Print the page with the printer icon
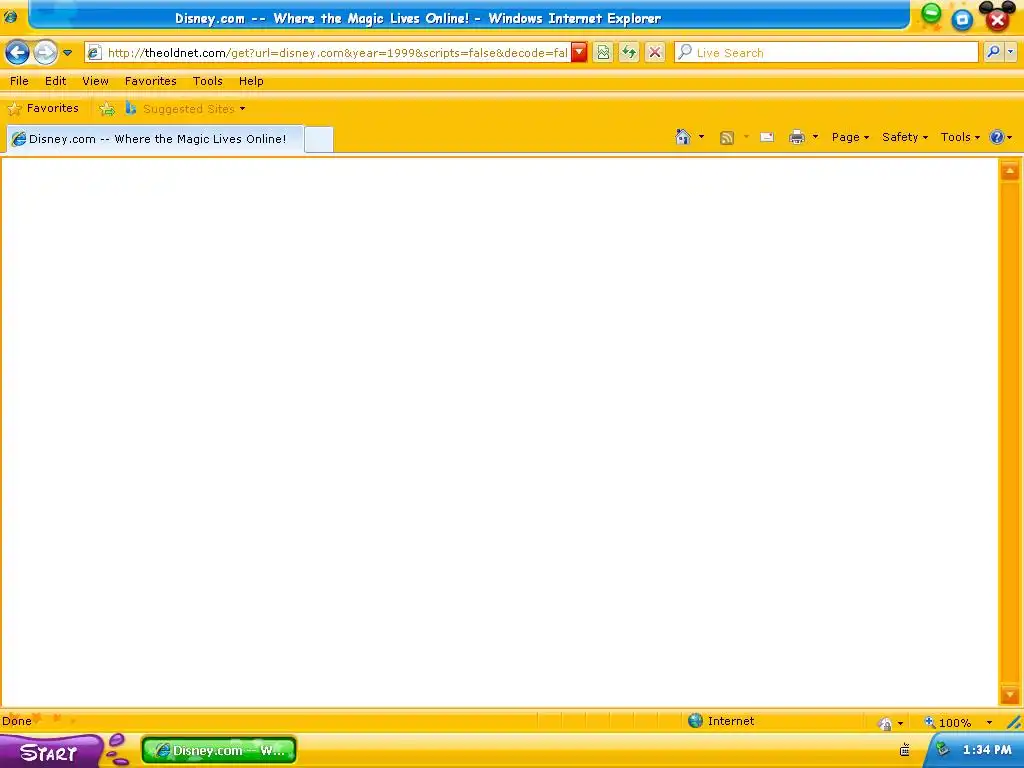 coord(797,137)
